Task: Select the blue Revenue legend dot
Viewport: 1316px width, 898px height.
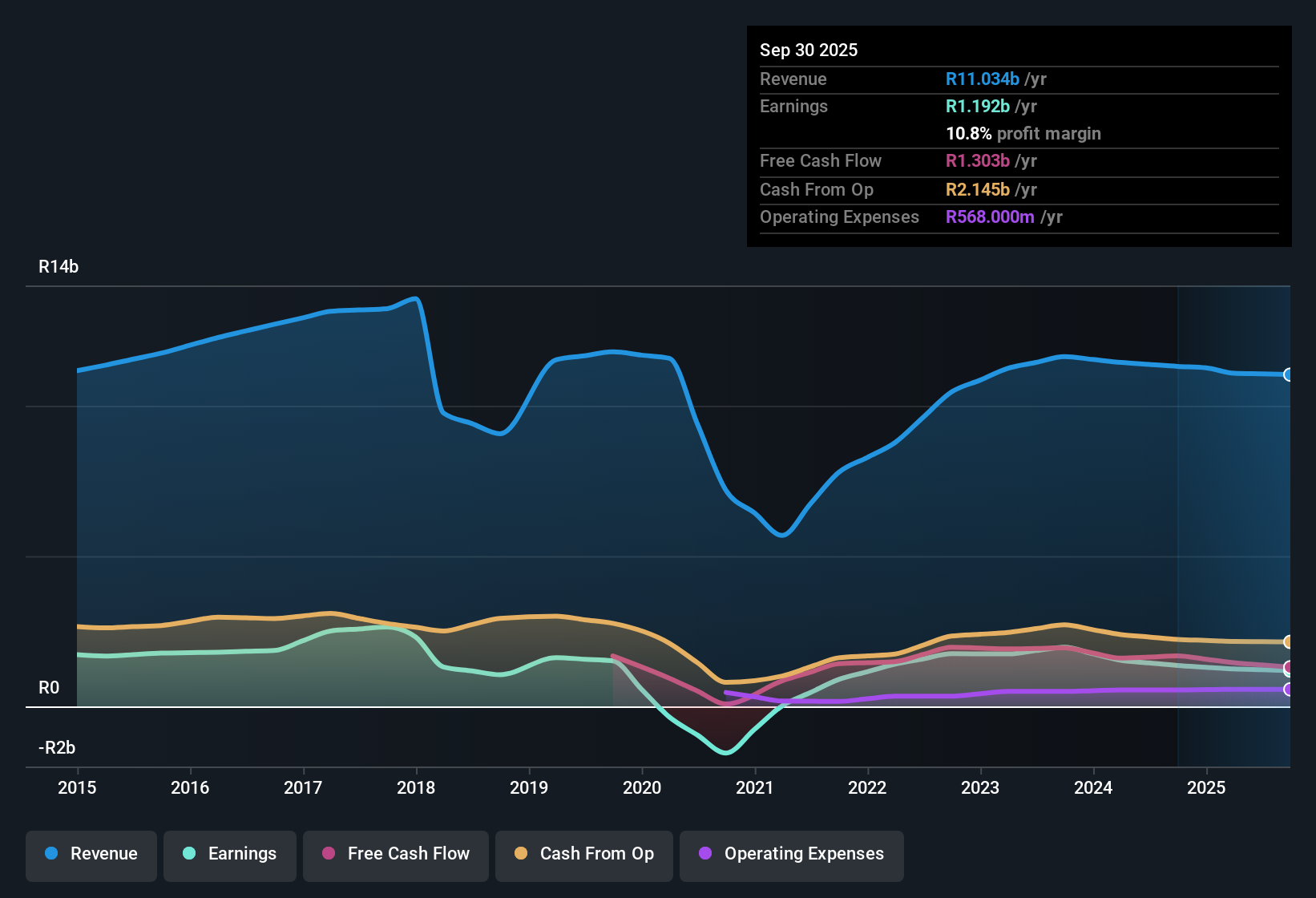Action: (x=51, y=854)
